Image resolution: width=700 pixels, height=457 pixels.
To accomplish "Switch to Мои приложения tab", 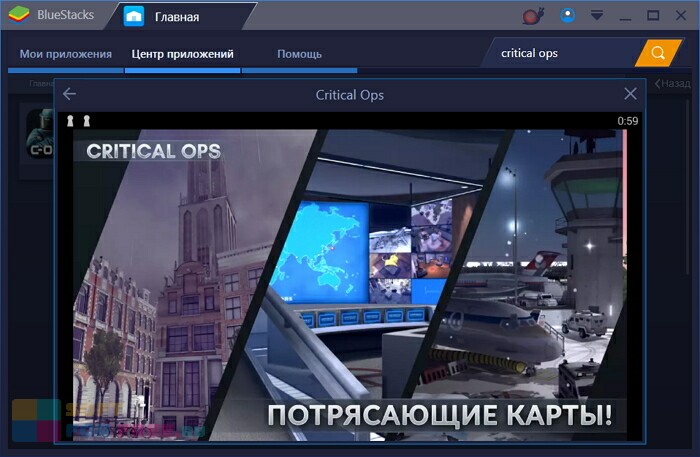I will tap(66, 54).
